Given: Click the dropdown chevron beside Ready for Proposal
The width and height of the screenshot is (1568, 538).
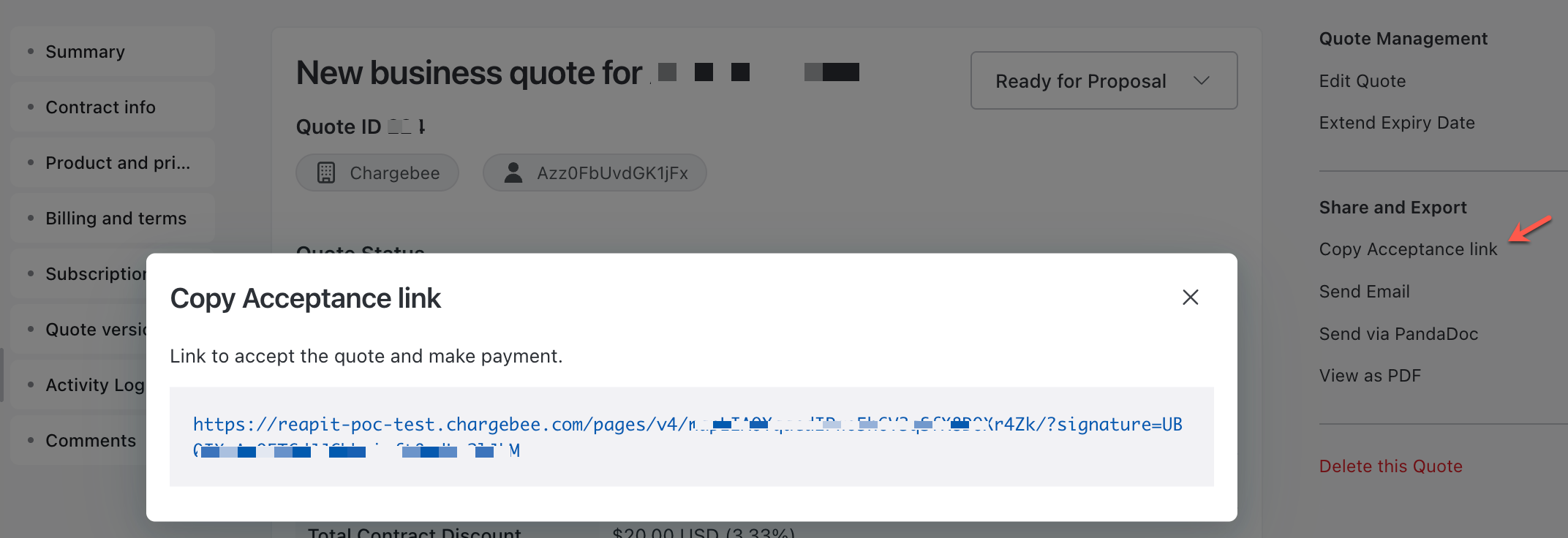Looking at the screenshot, I should coord(1201,80).
